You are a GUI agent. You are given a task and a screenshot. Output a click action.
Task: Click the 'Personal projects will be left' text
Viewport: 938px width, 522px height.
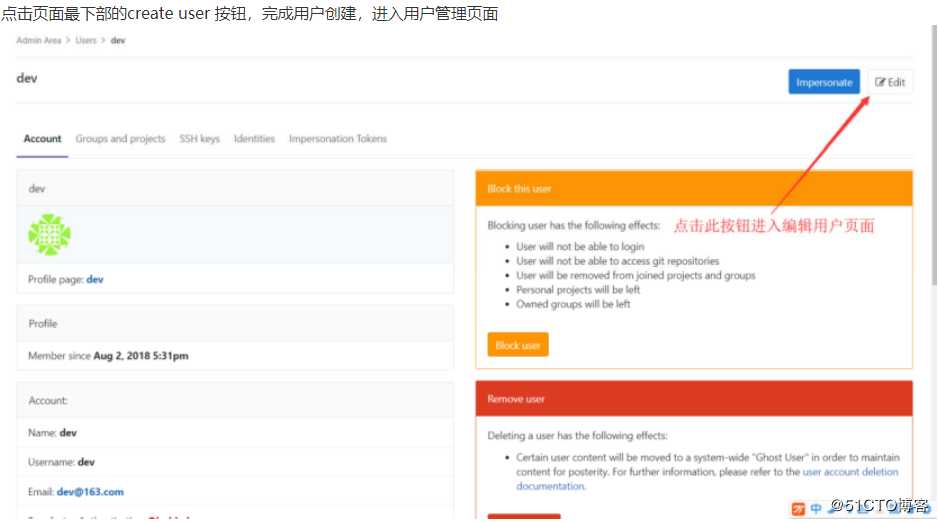pyautogui.click(x=578, y=289)
